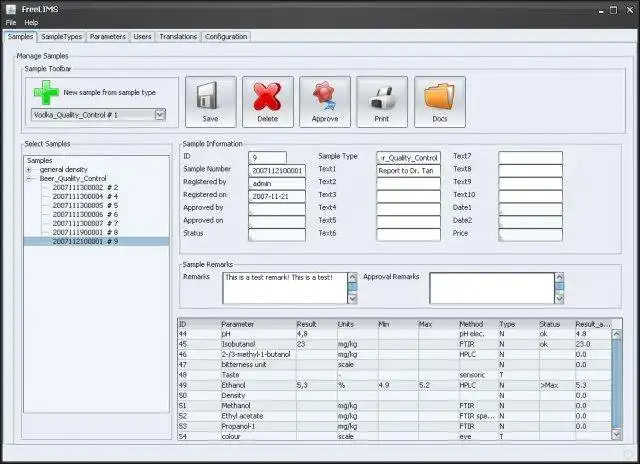Click the FreeLIMS window title icon

pyautogui.click(x=10, y=8)
